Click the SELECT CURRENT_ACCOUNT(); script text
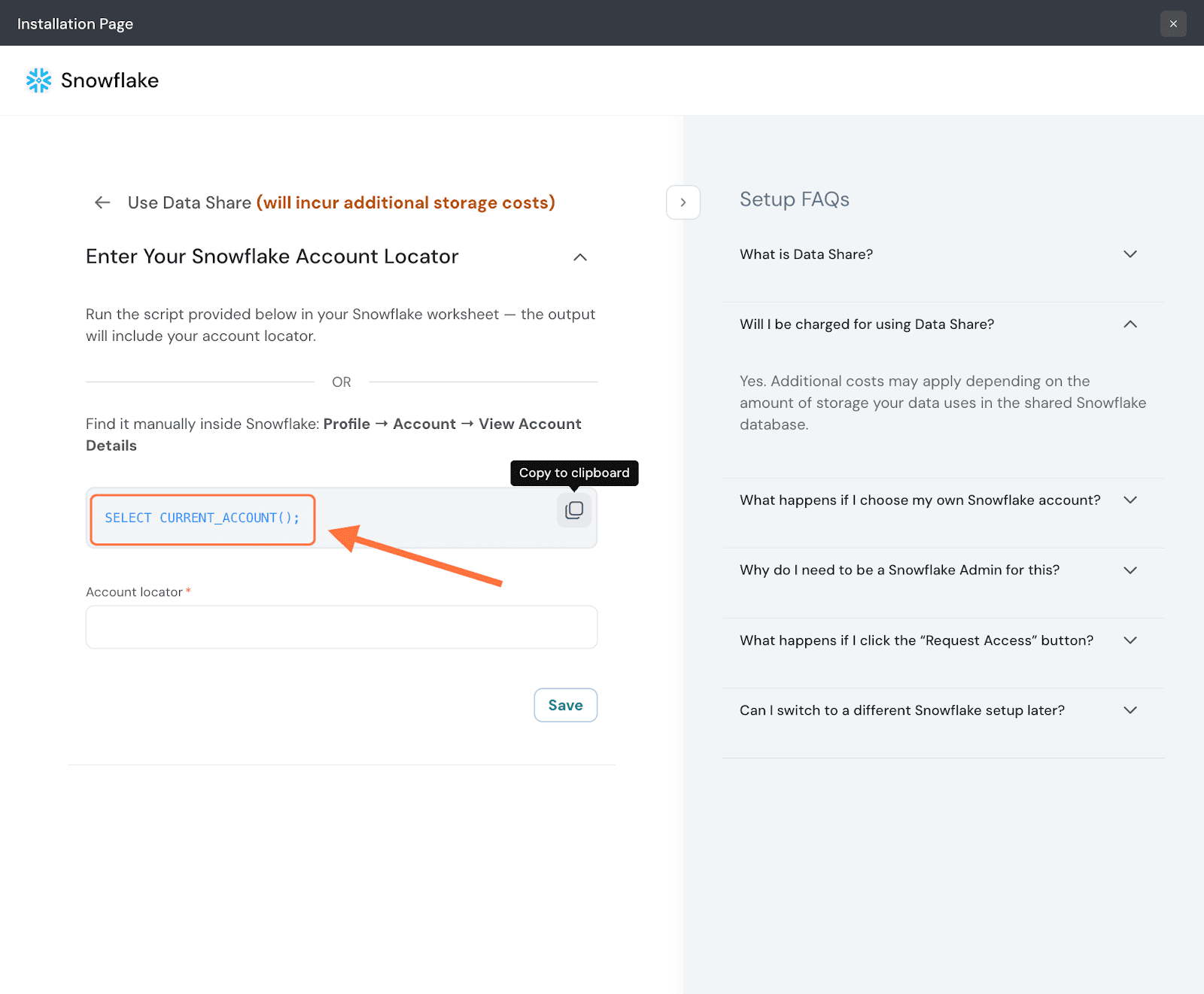Viewport: 1204px width, 994px height. 202,518
